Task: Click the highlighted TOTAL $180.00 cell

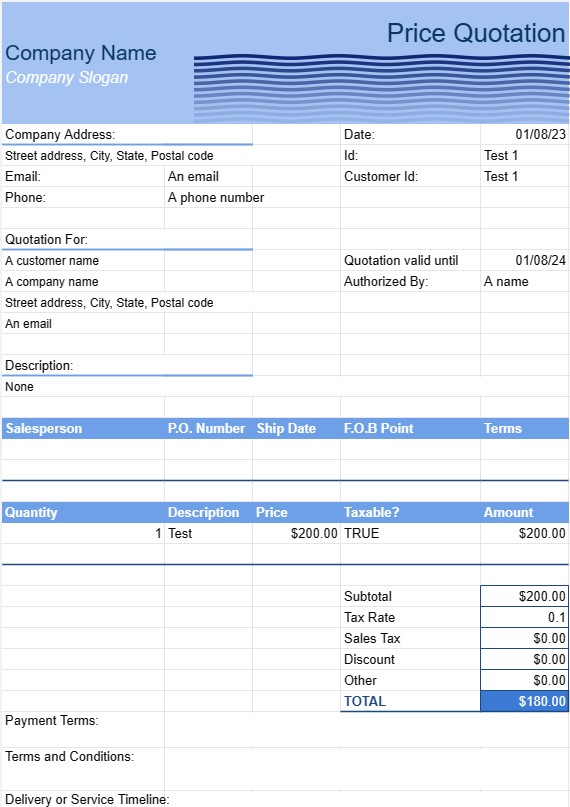Action: 525,701
